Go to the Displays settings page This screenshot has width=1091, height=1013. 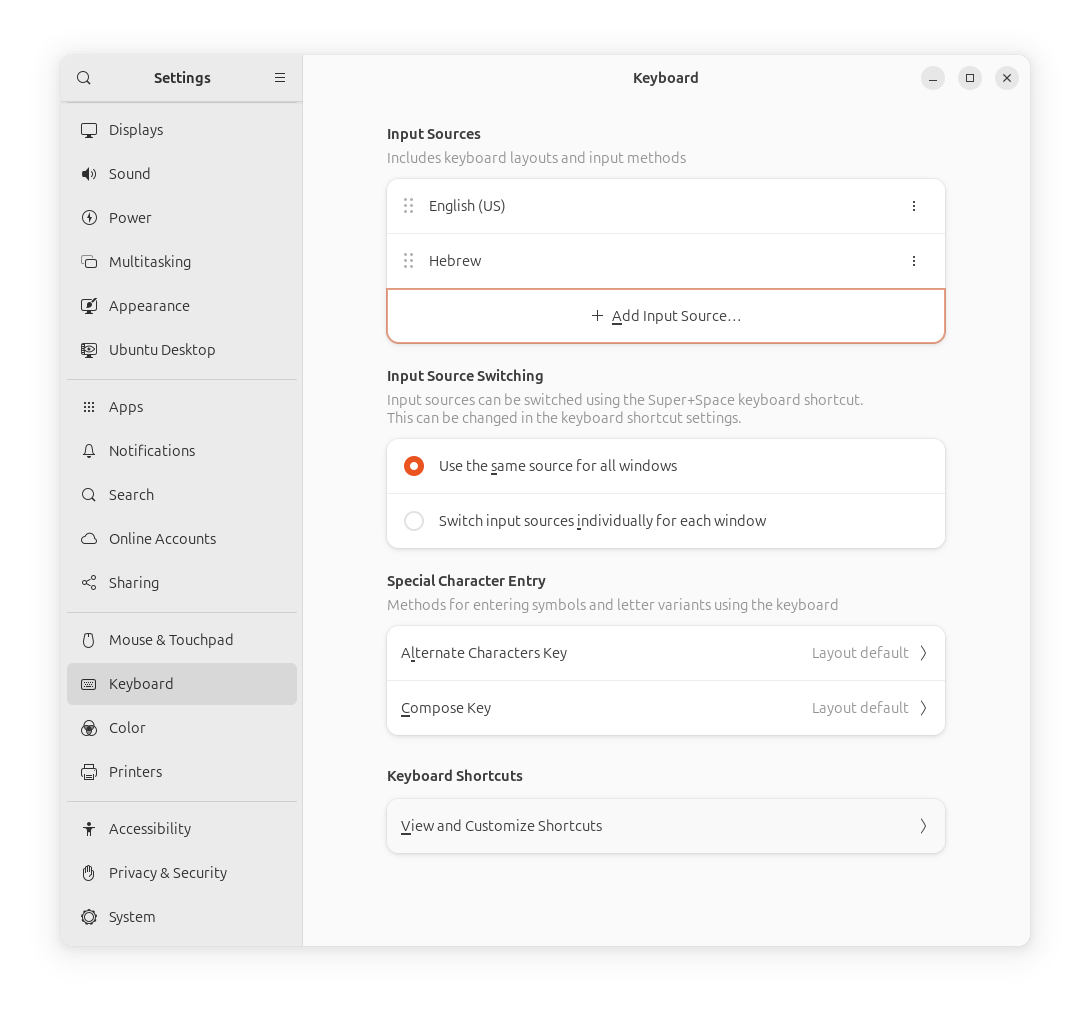point(182,130)
